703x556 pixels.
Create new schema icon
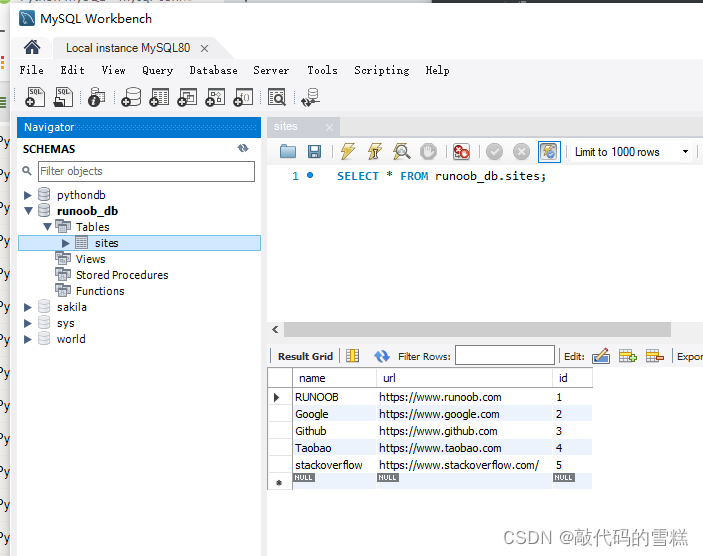(131, 97)
